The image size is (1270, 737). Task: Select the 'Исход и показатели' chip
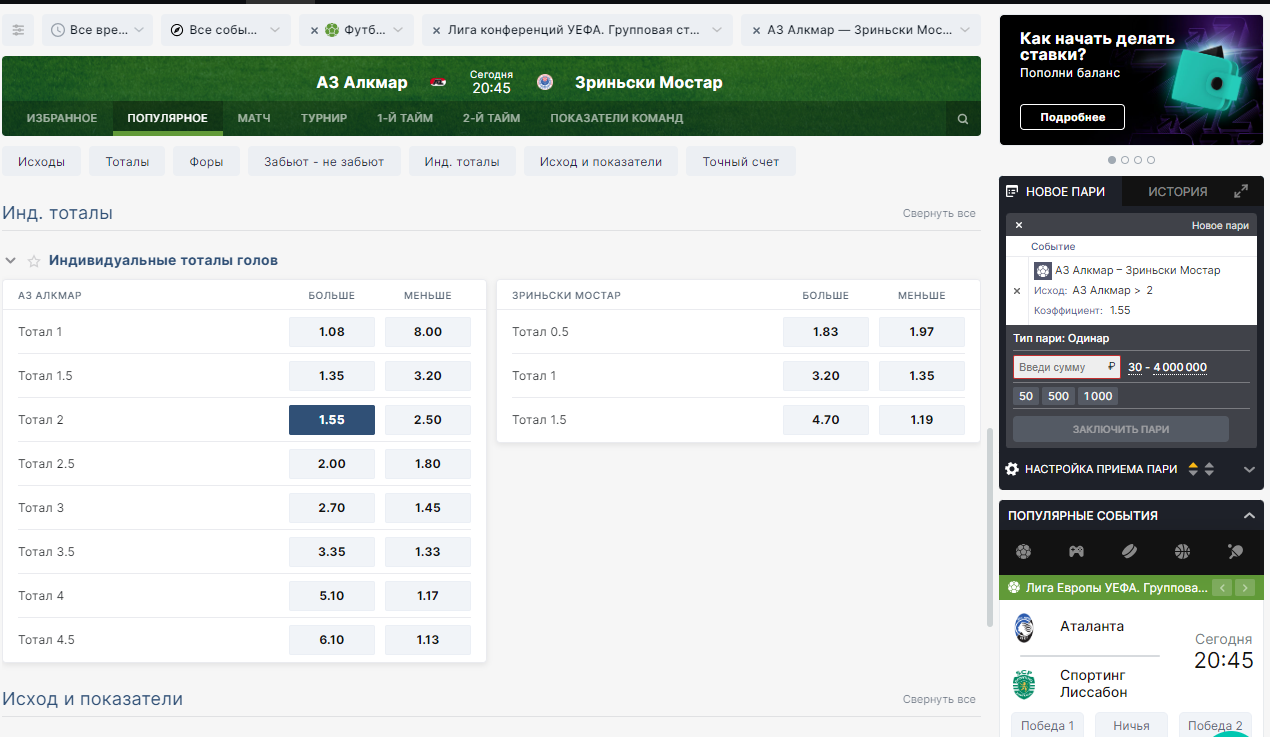point(601,161)
